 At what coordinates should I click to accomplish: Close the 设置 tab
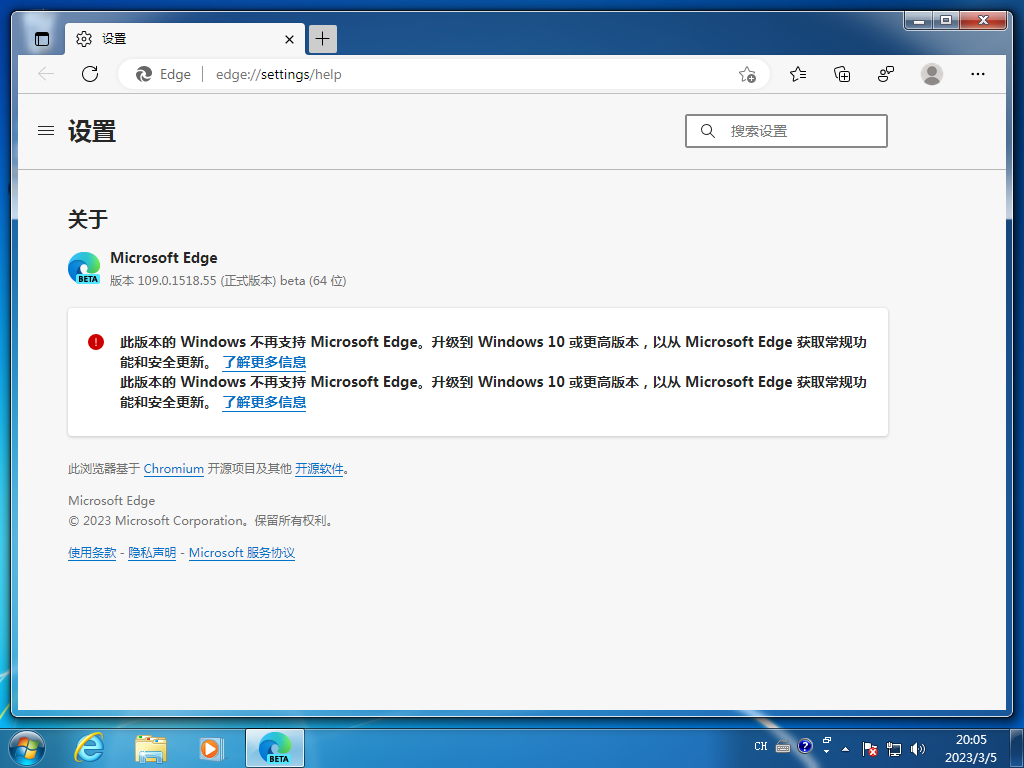(x=289, y=39)
